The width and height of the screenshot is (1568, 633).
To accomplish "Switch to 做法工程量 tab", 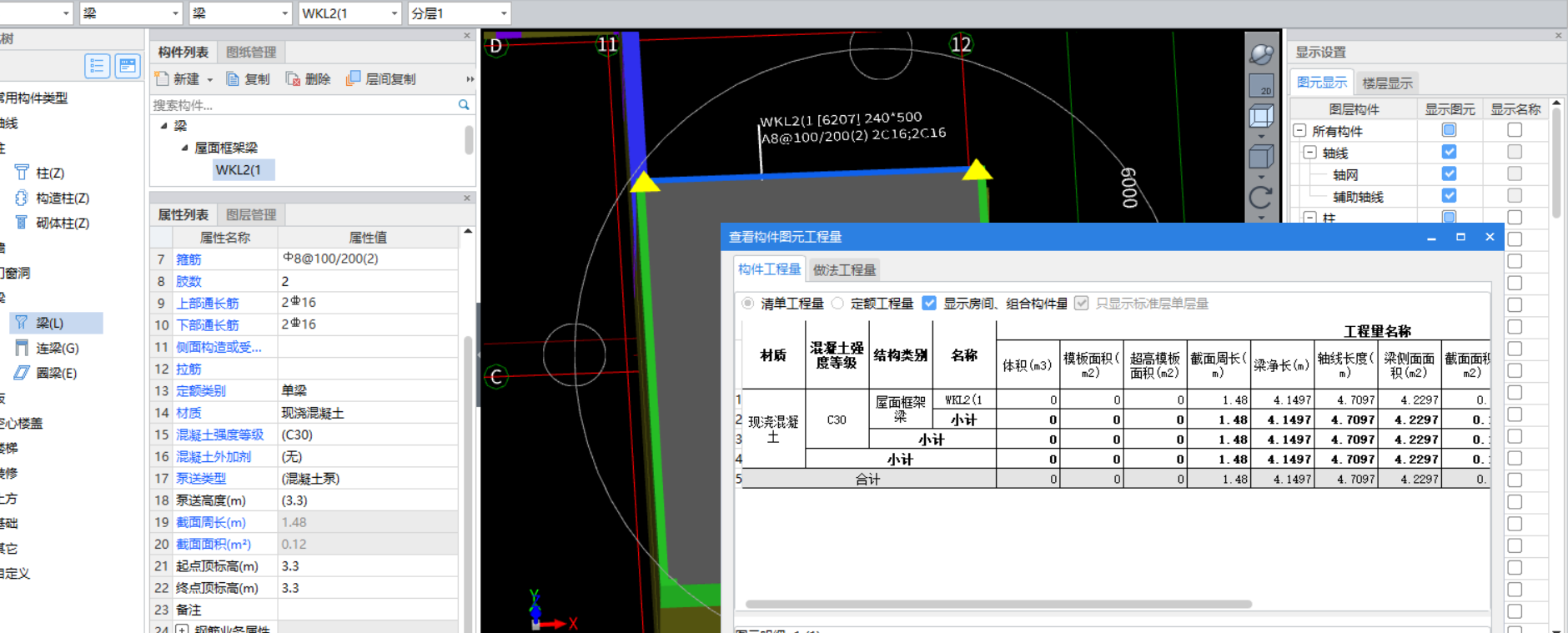I will tap(844, 269).
